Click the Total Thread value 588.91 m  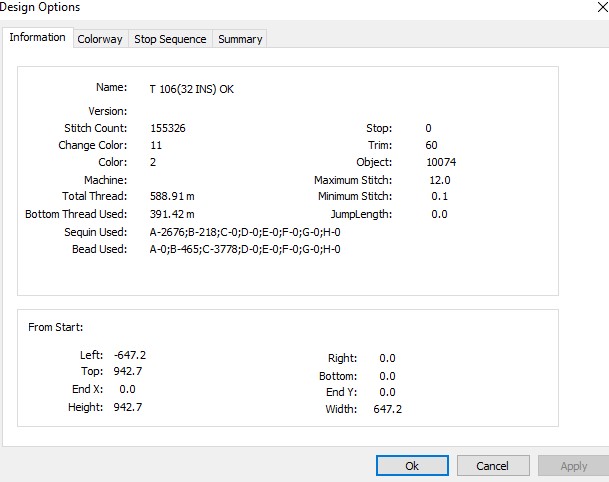tap(172, 196)
